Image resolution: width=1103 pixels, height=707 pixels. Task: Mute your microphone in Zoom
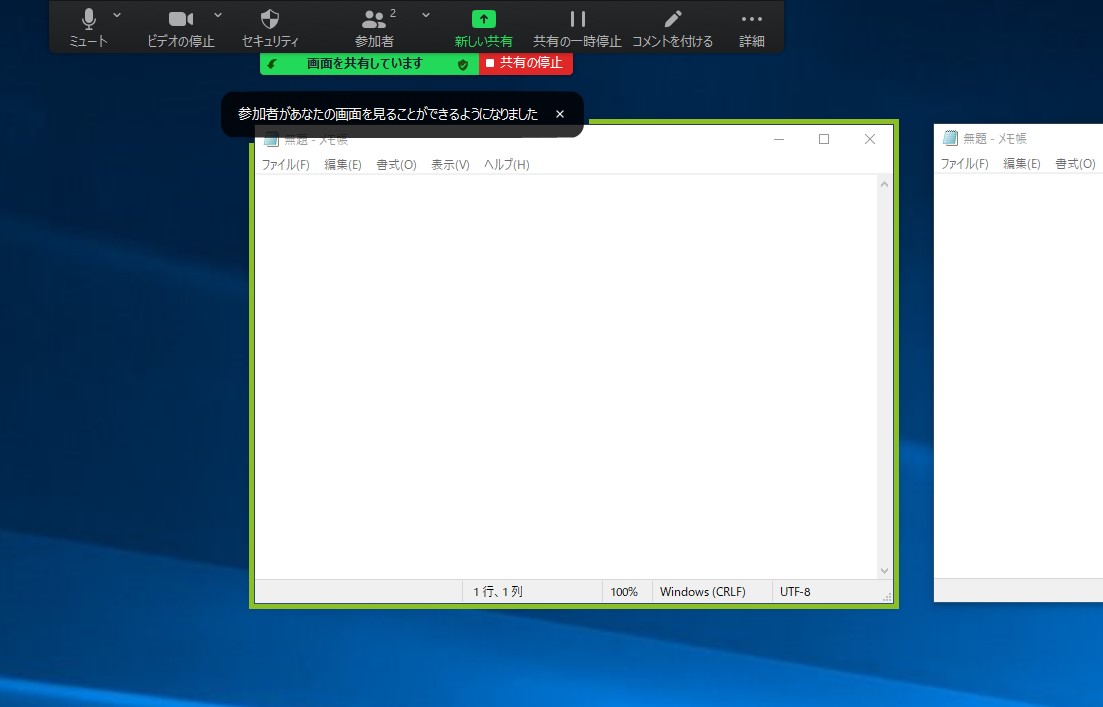coord(88,27)
